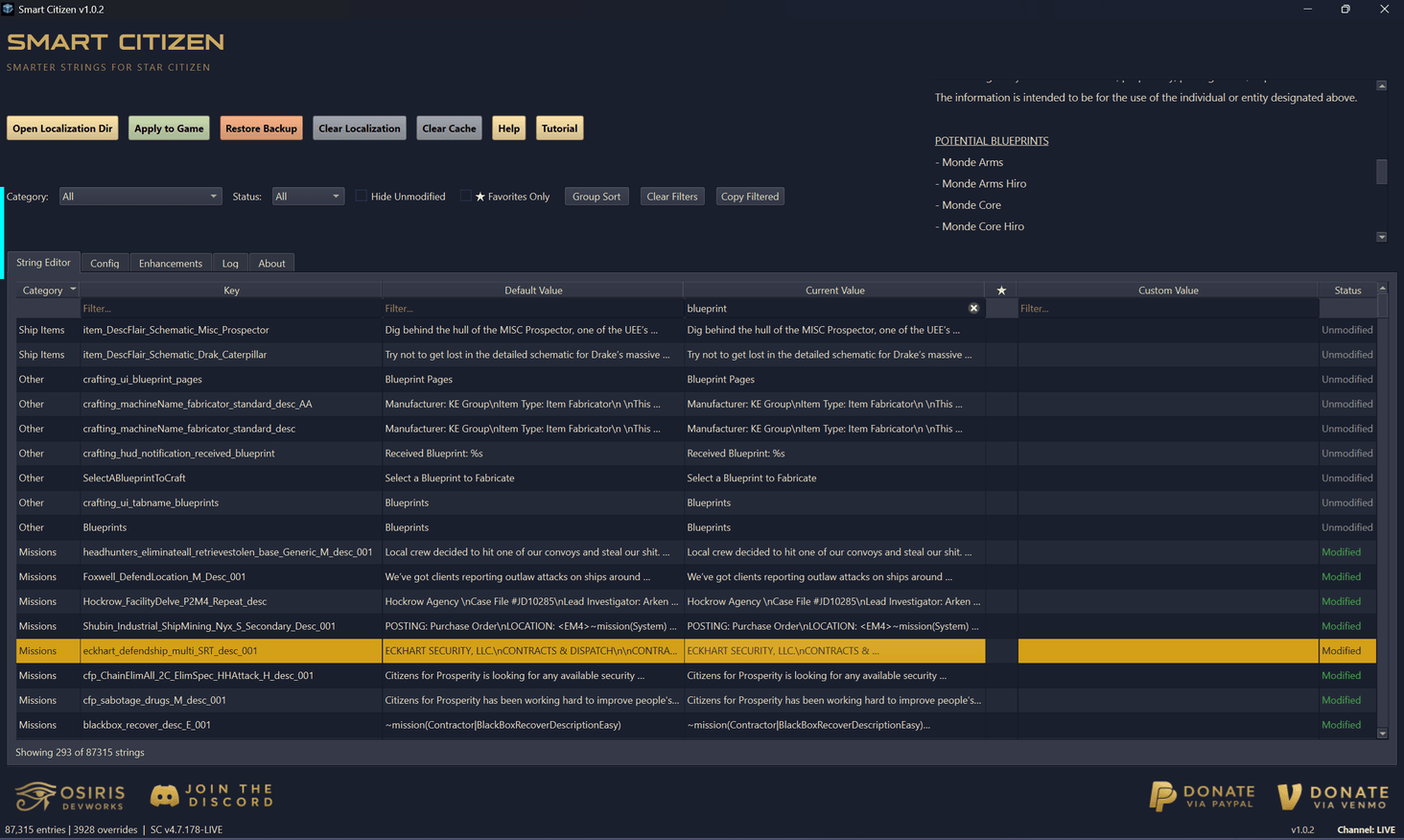Select the blackbox_recover_desc_E_001 row

[696, 726]
